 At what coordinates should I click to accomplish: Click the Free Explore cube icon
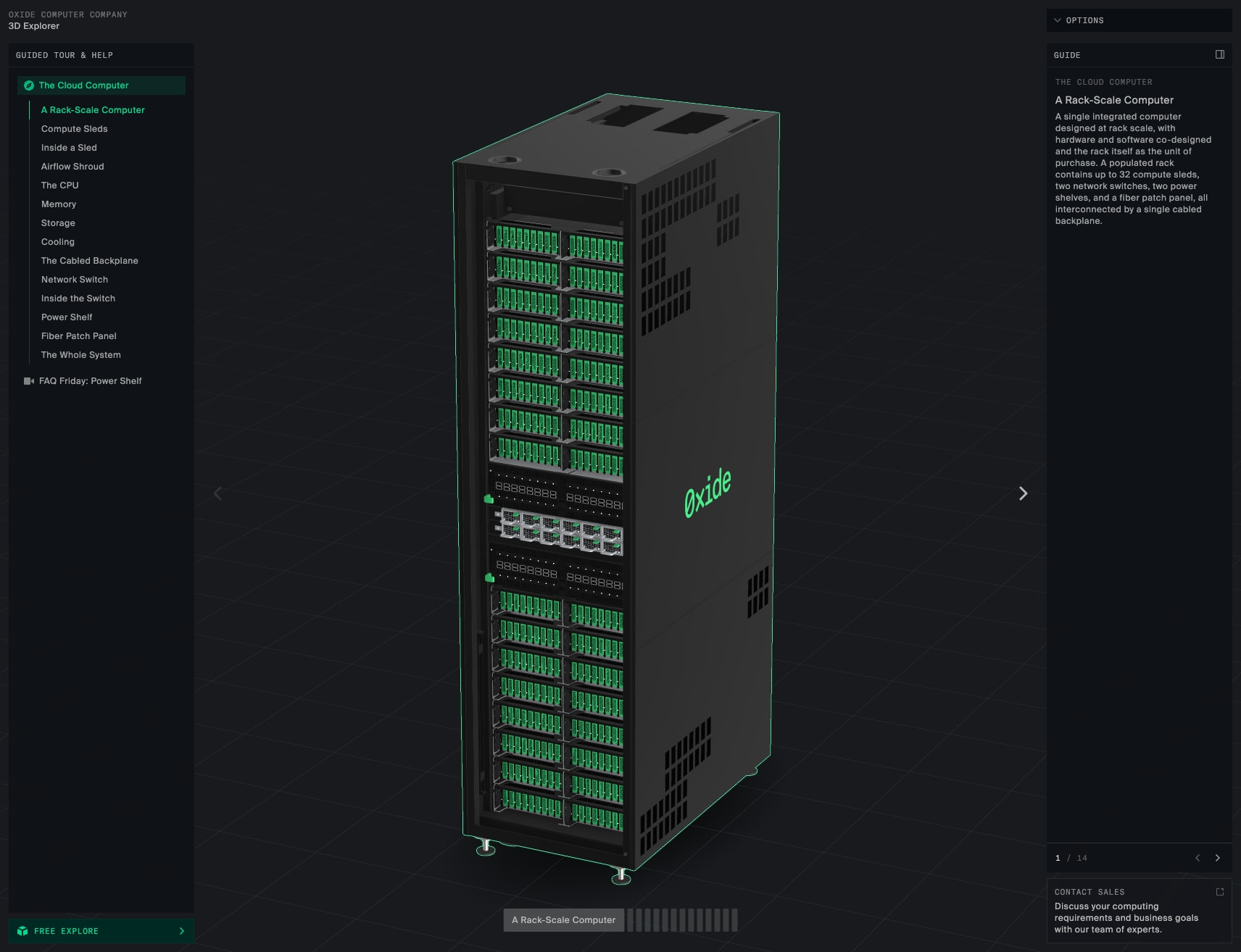22,931
